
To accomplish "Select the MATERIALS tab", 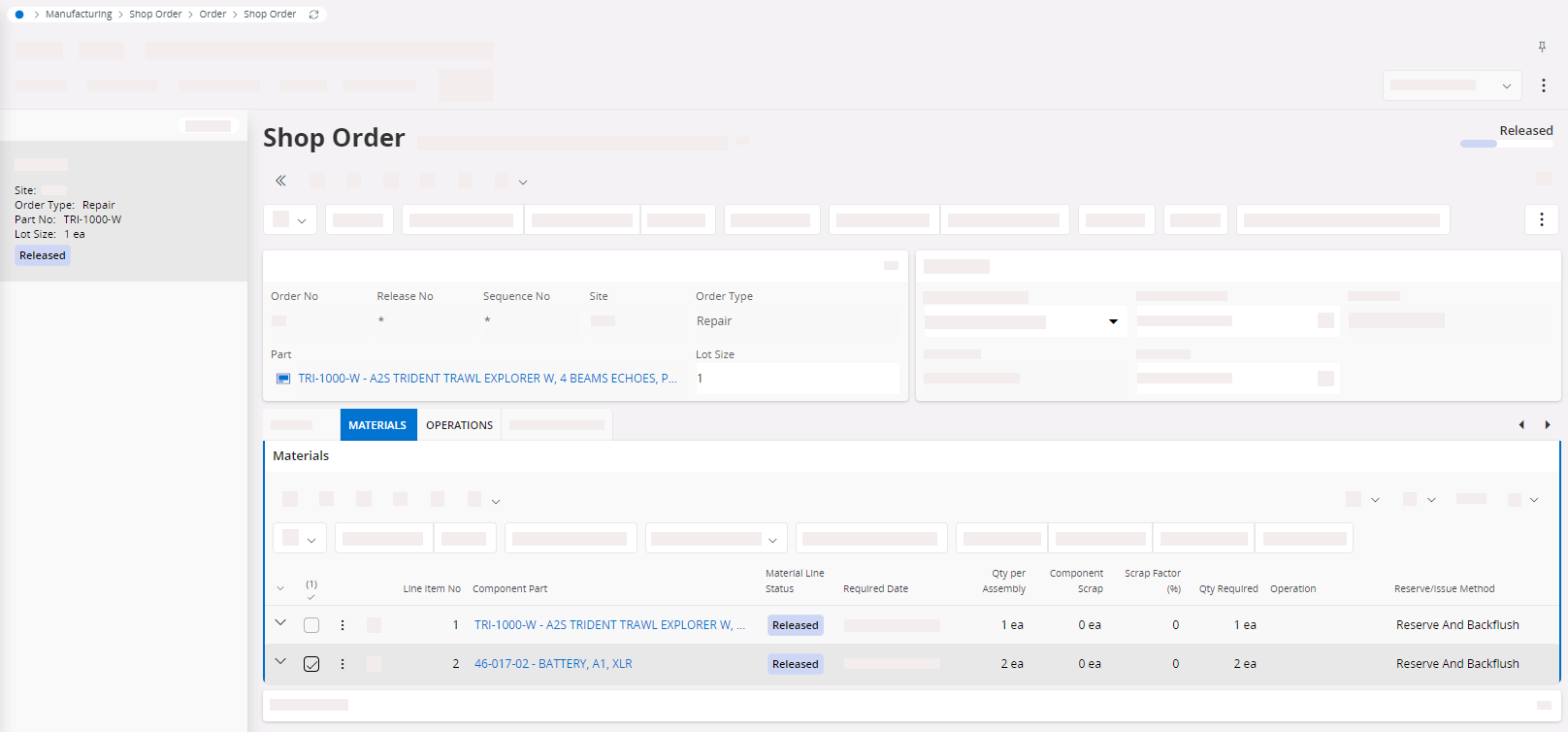I will pos(377,425).
